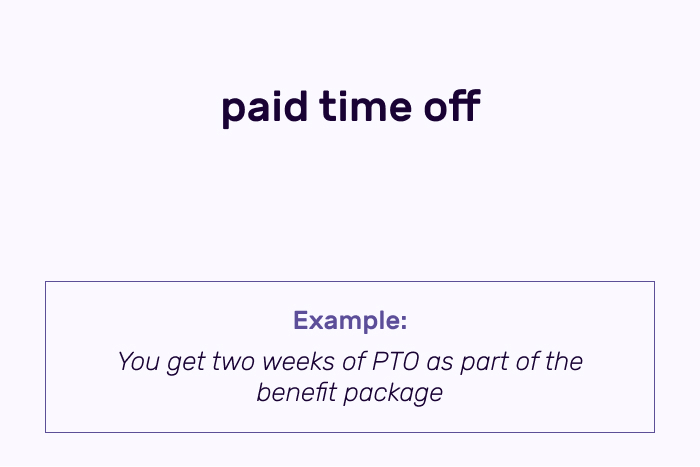
Task: Click the word "the" ending the first example line
Action: coord(564,361)
